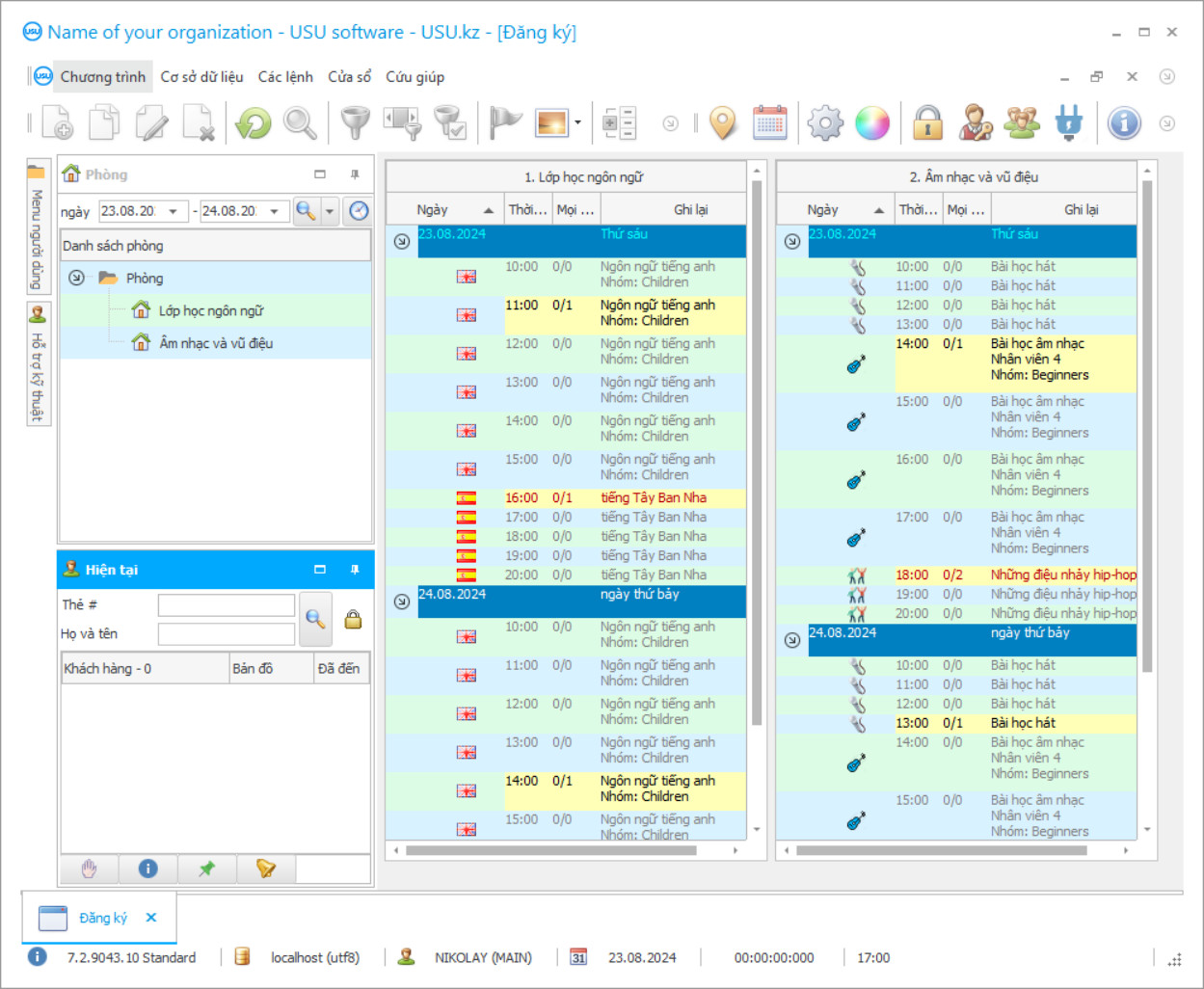
Task: Open settings gear icon in toolbar
Action: pyautogui.click(x=825, y=123)
